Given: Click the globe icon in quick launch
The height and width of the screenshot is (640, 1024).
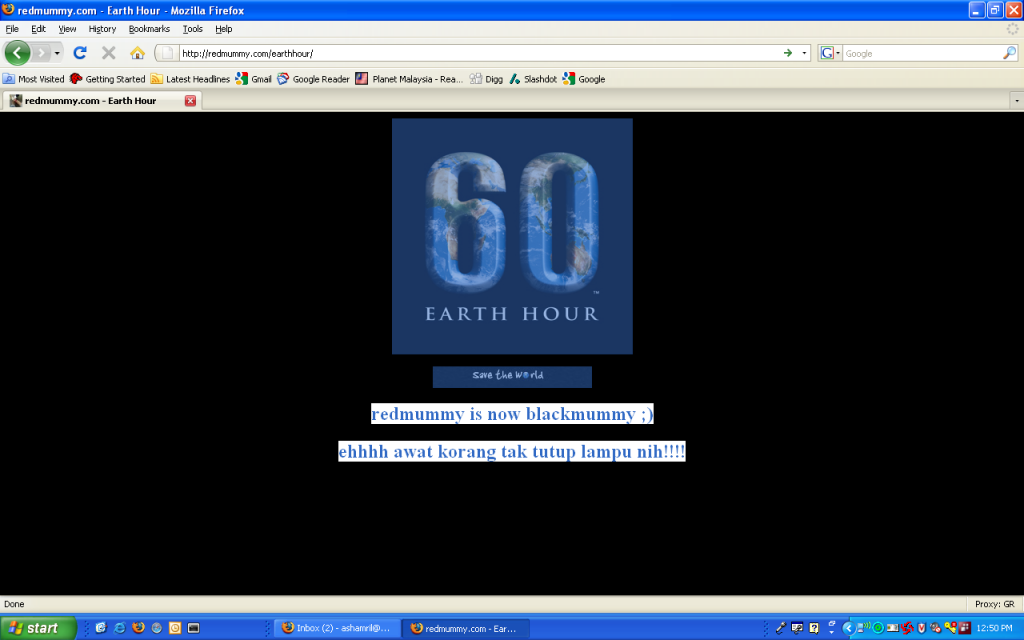Looking at the screenshot, I should (156, 628).
